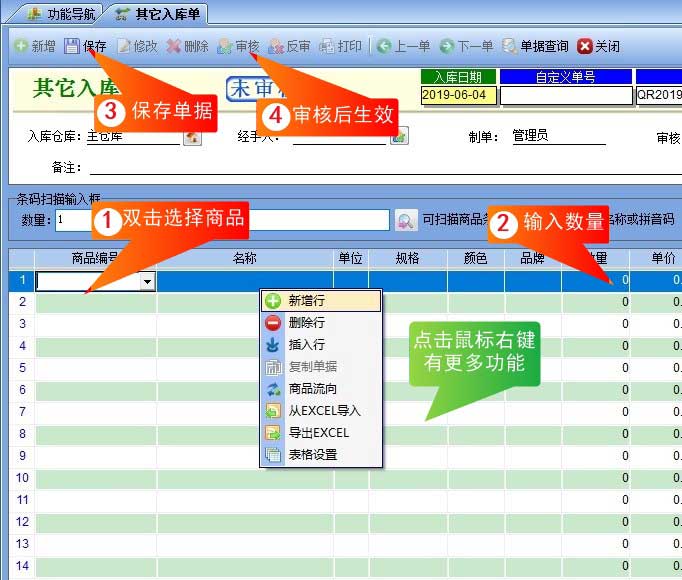Click the 打印 (Print) toolbar icon

click(327, 46)
